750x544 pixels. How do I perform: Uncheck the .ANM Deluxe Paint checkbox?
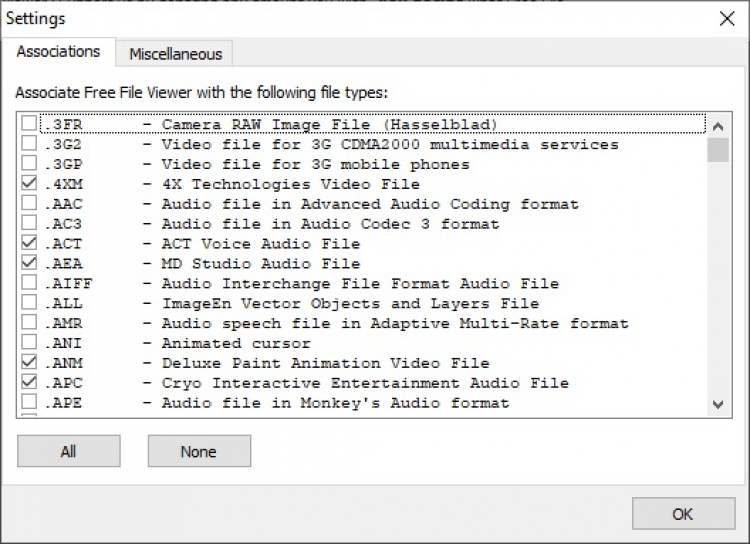(29, 362)
